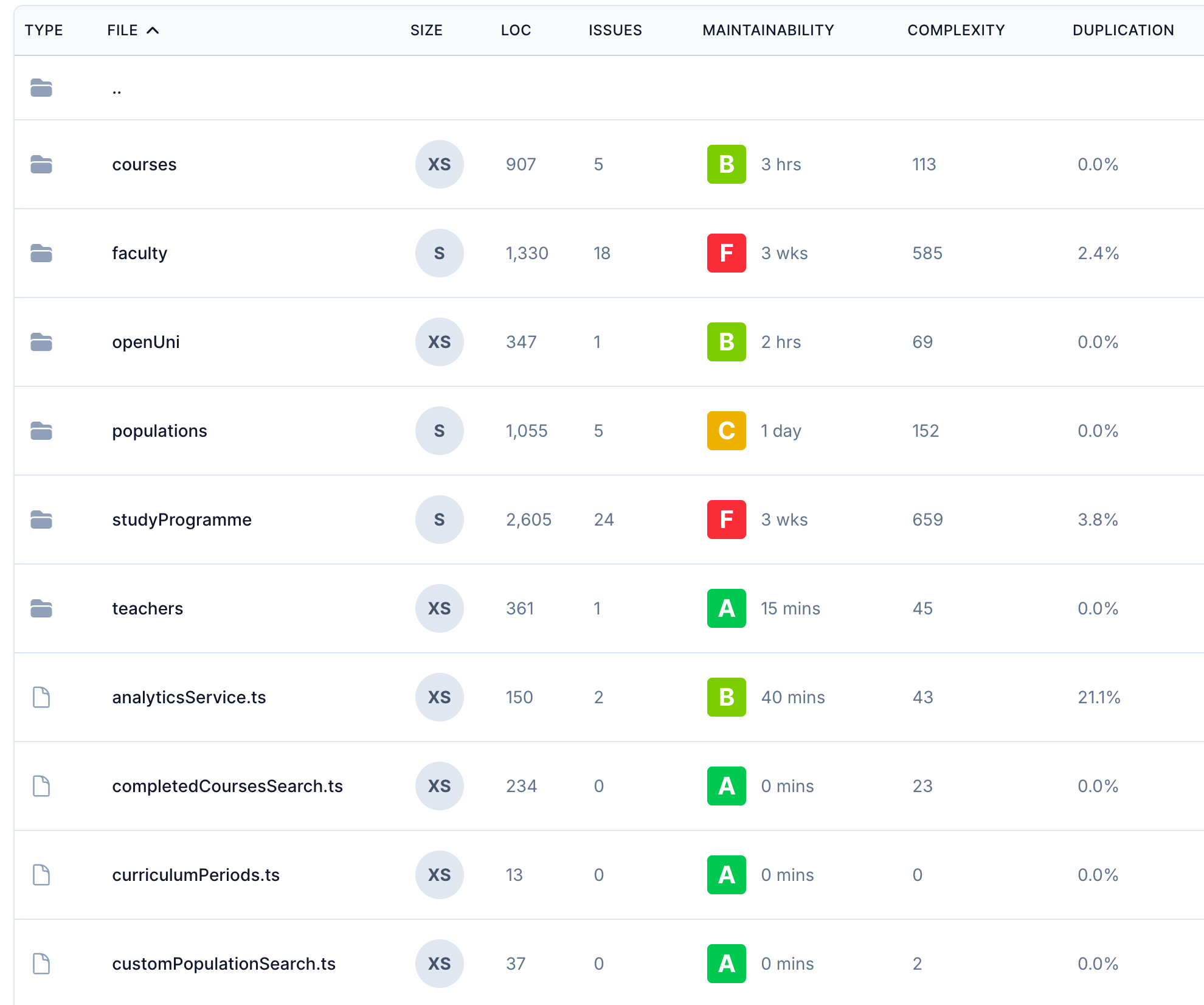Open customPopulationSearch.ts file link
The width and height of the screenshot is (1204, 1005).
click(x=224, y=964)
